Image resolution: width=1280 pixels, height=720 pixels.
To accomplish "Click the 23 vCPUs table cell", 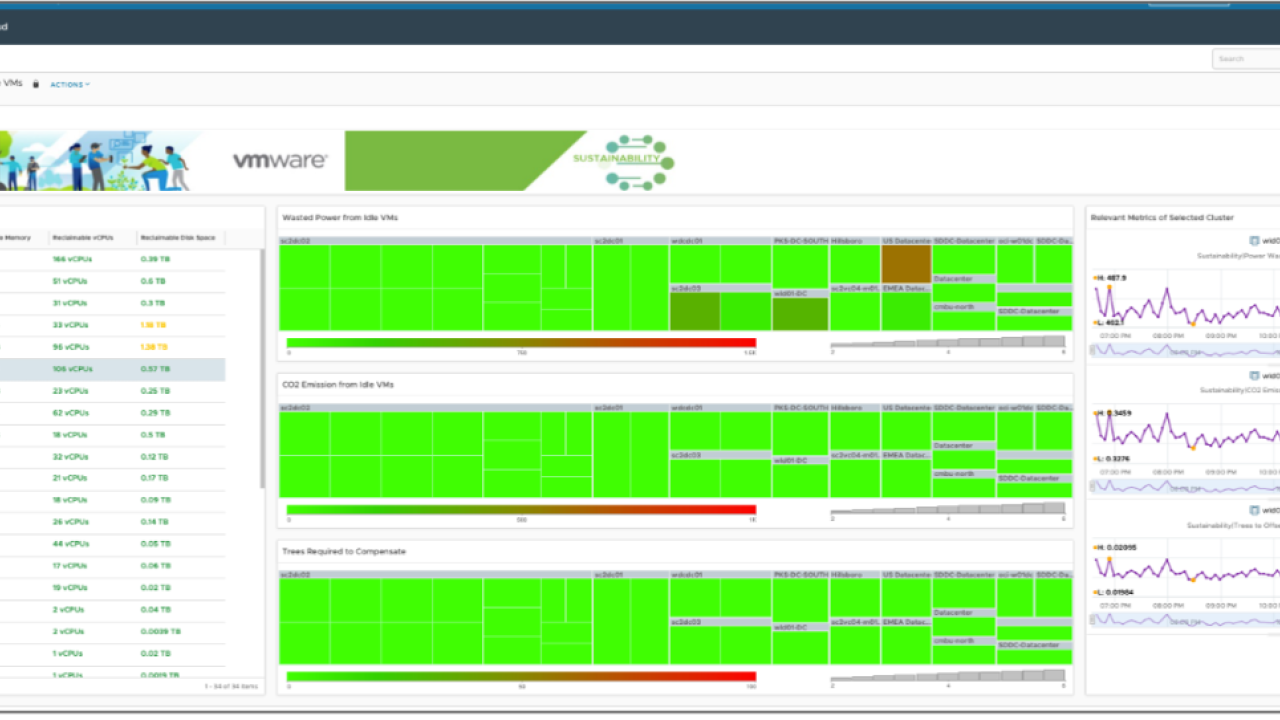I will 69,391.
